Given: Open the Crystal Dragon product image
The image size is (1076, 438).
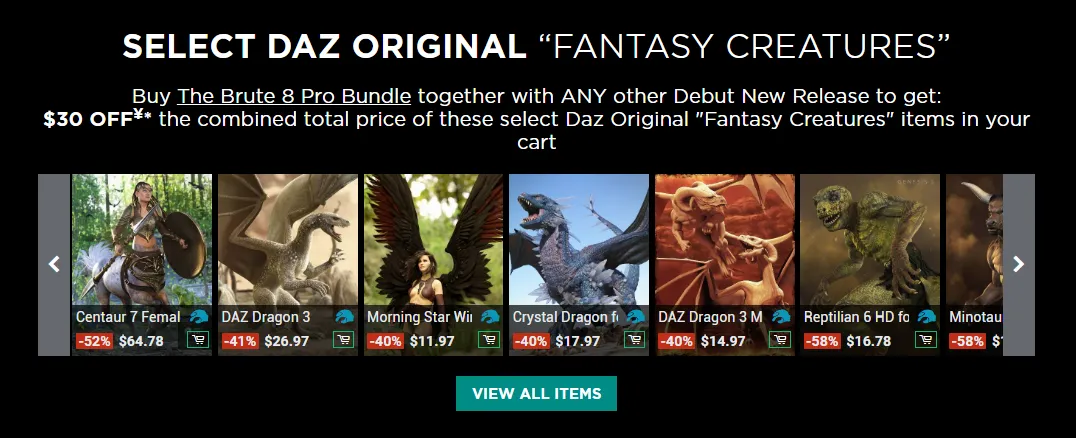Looking at the screenshot, I should click(x=578, y=239).
